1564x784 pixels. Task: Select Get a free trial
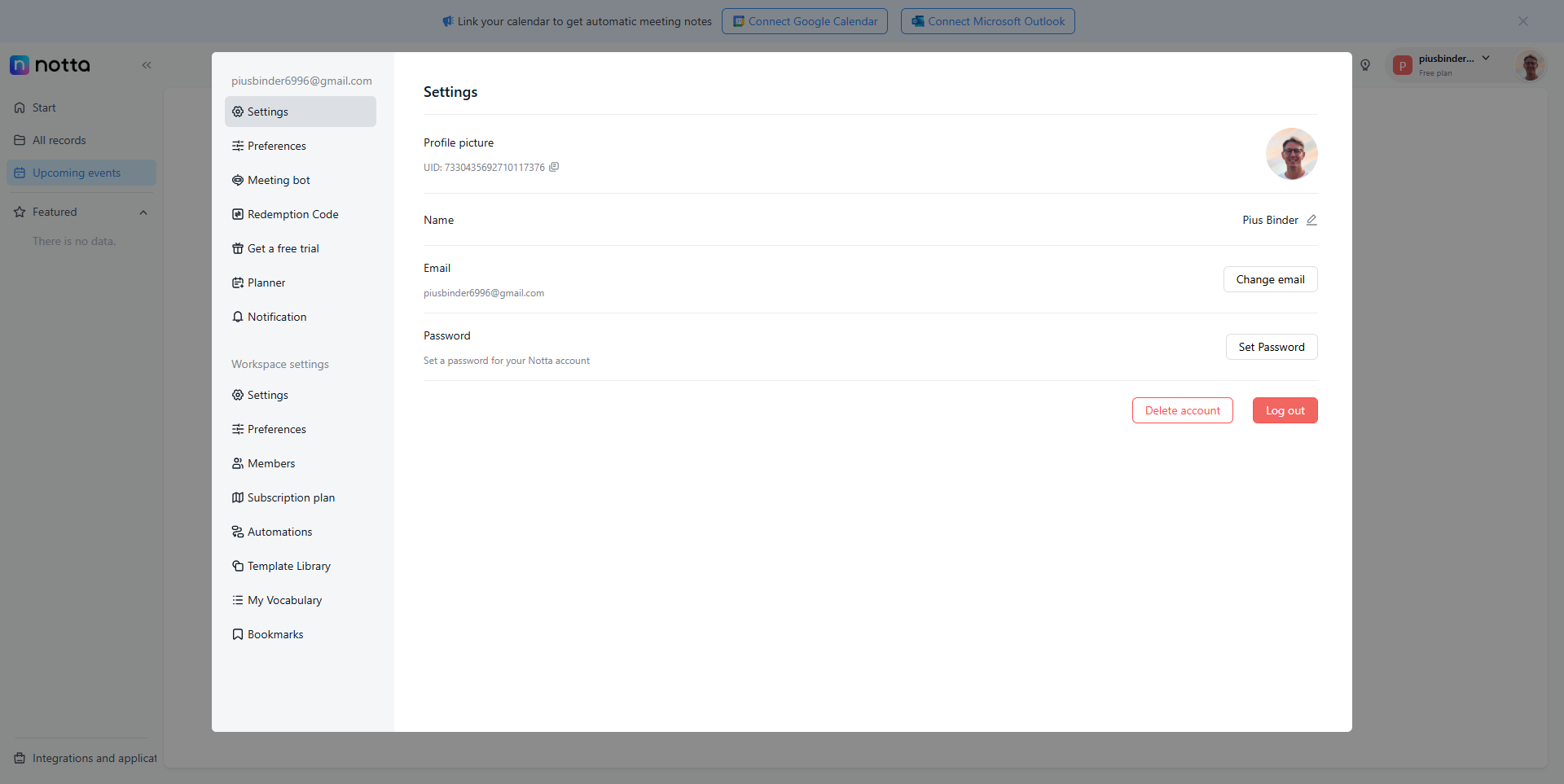(x=283, y=248)
